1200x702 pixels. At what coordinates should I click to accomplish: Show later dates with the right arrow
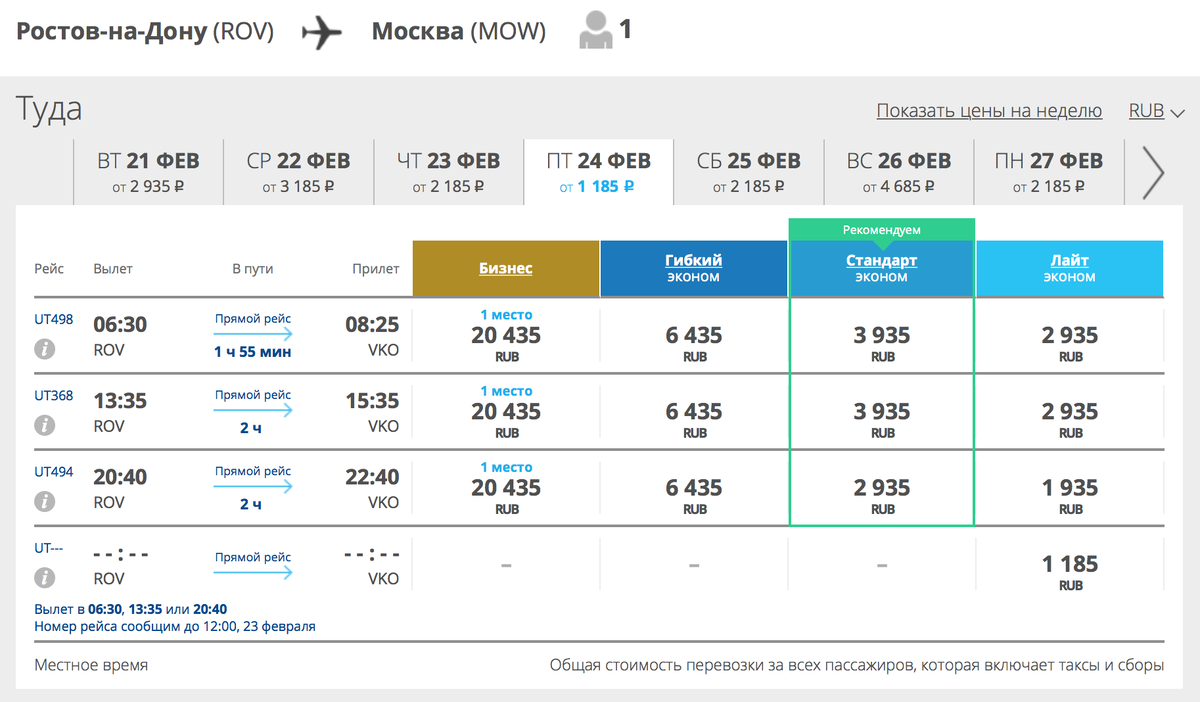pyautogui.click(x=1153, y=172)
